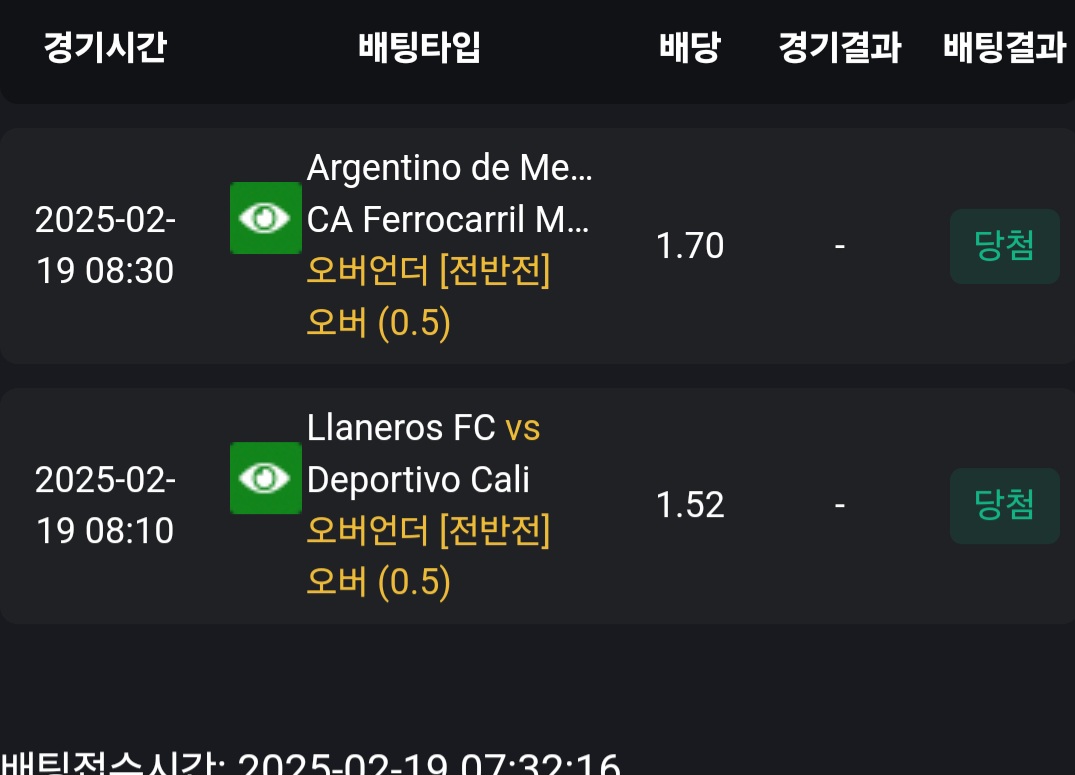1075x775 pixels.
Task: Open the Argentino de Me… team name
Action: click(449, 167)
